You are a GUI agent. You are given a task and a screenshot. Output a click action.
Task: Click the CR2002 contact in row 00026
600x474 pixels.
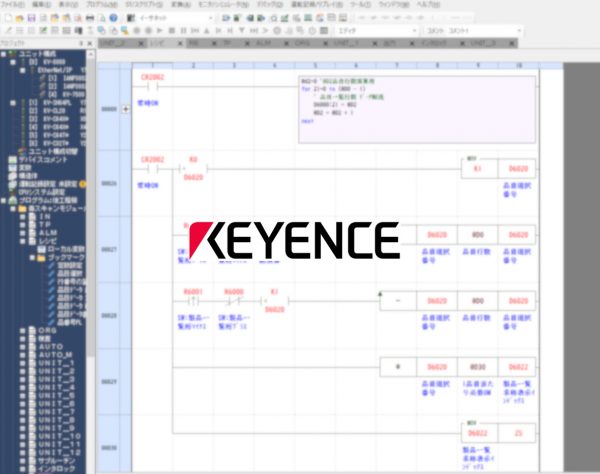pos(152,168)
